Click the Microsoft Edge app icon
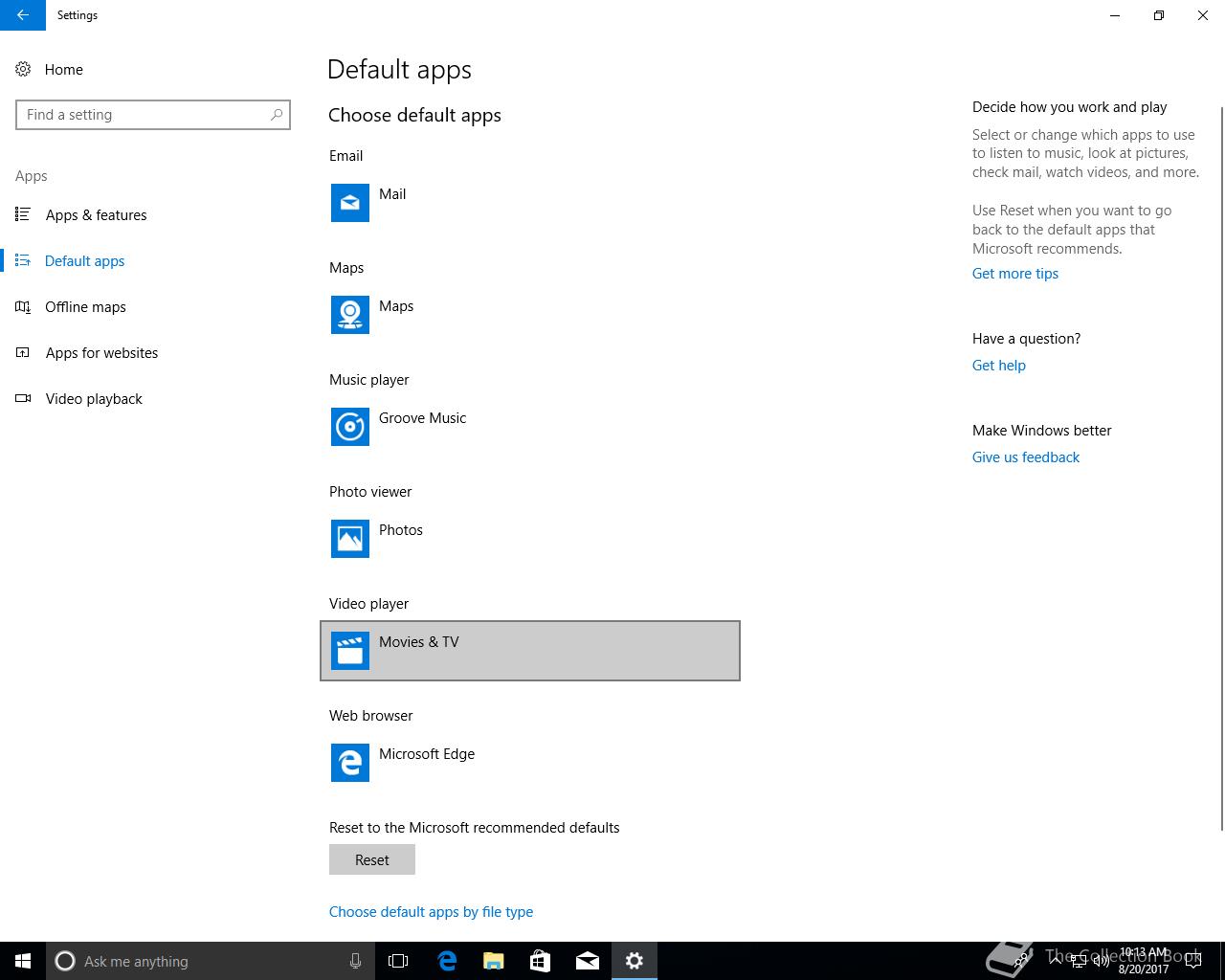Image resolution: width=1225 pixels, height=980 pixels. click(x=350, y=763)
